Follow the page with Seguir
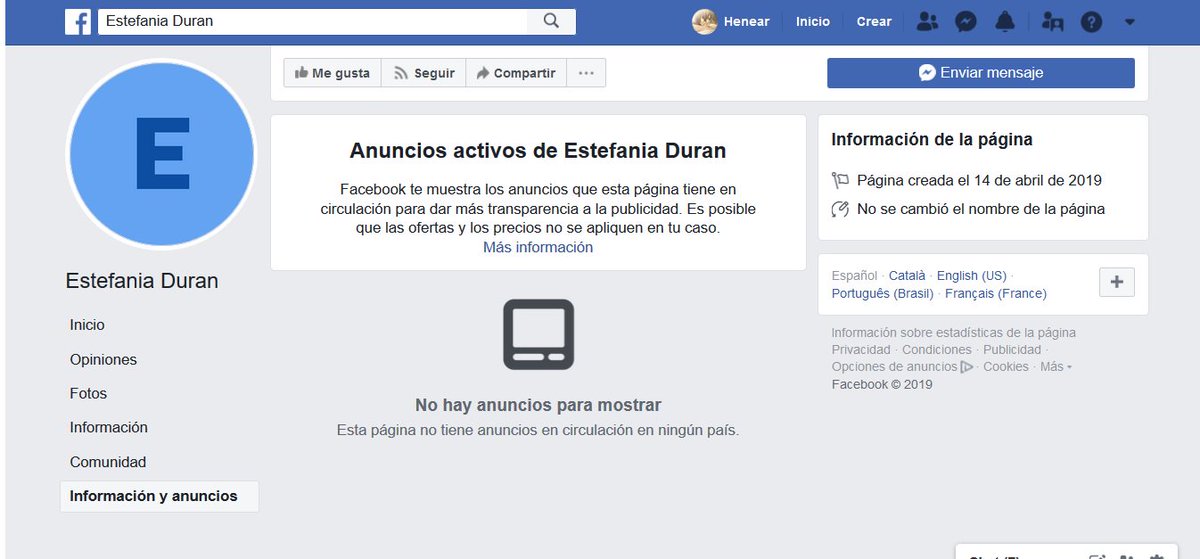The height and width of the screenshot is (559, 1200). tap(424, 73)
